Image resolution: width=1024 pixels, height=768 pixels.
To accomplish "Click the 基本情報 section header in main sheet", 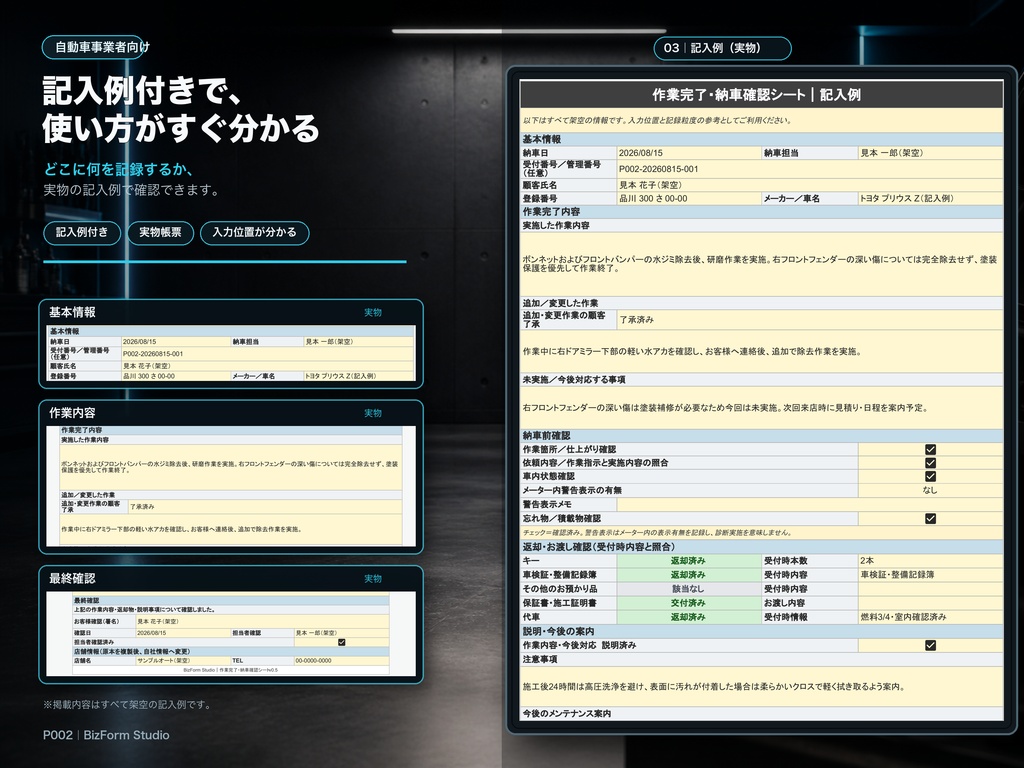I will 761,139.
